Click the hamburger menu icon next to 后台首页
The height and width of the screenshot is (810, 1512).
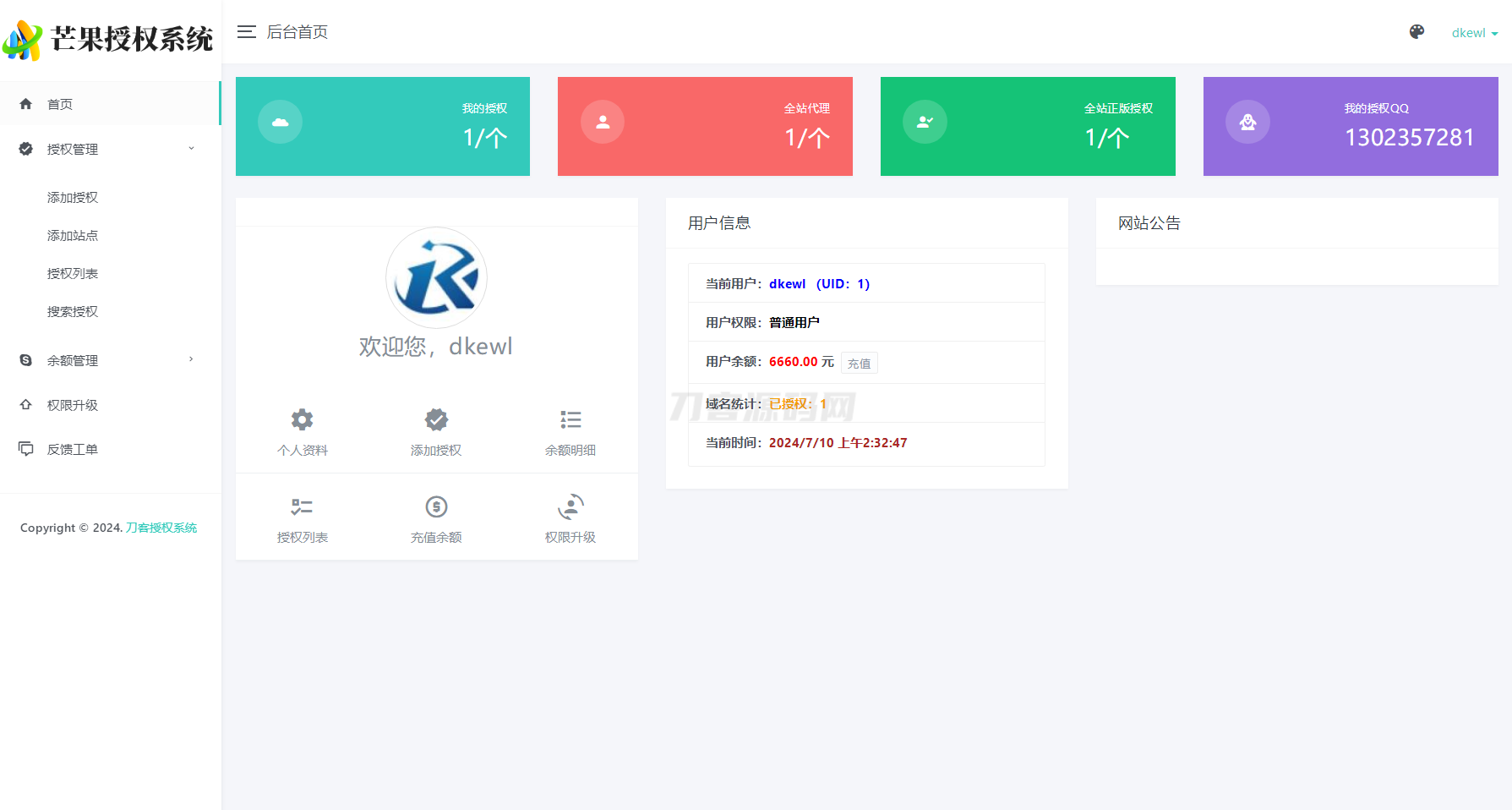click(x=246, y=31)
